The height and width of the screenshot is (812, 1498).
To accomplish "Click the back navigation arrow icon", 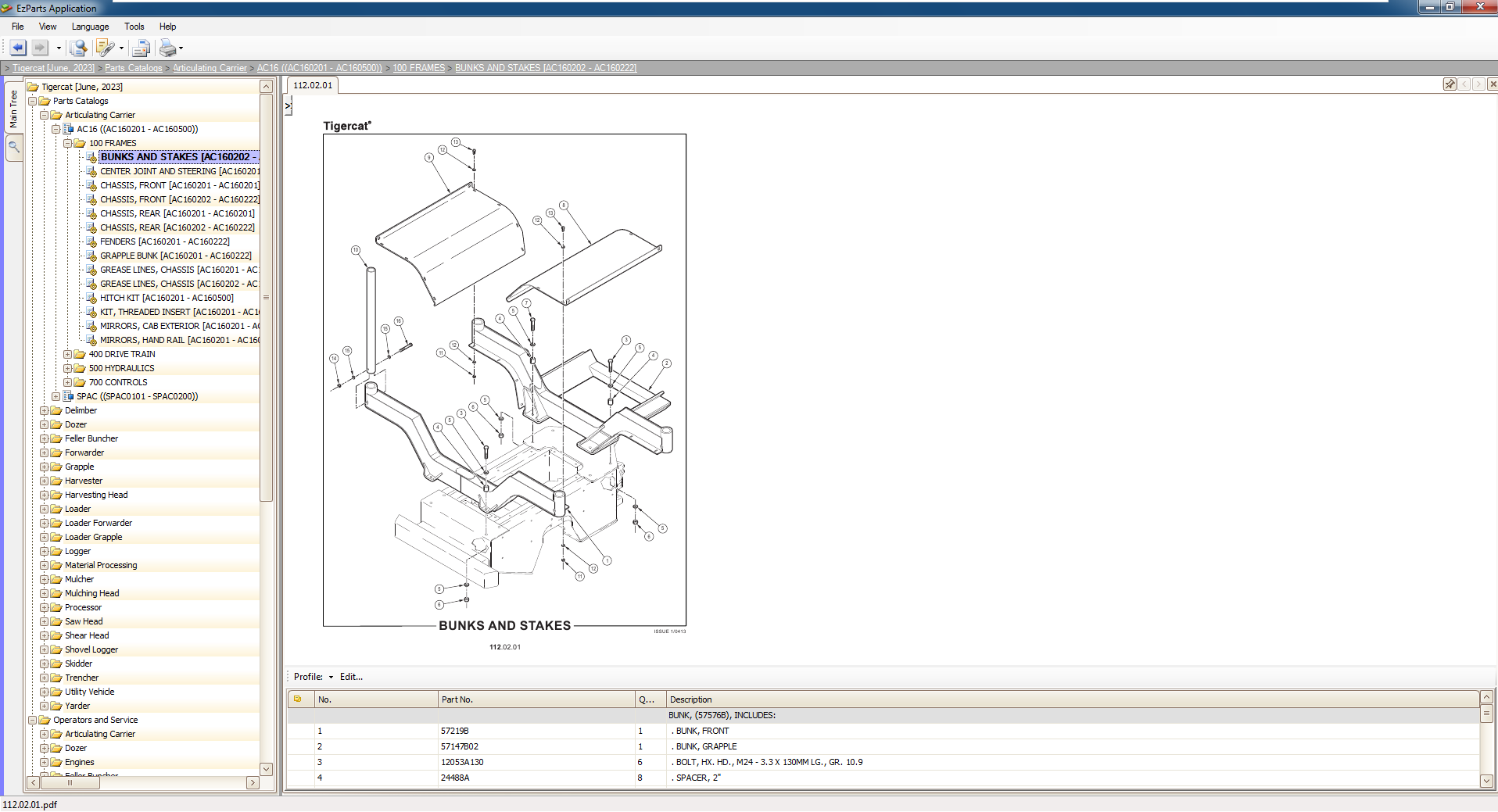I will (x=16, y=48).
